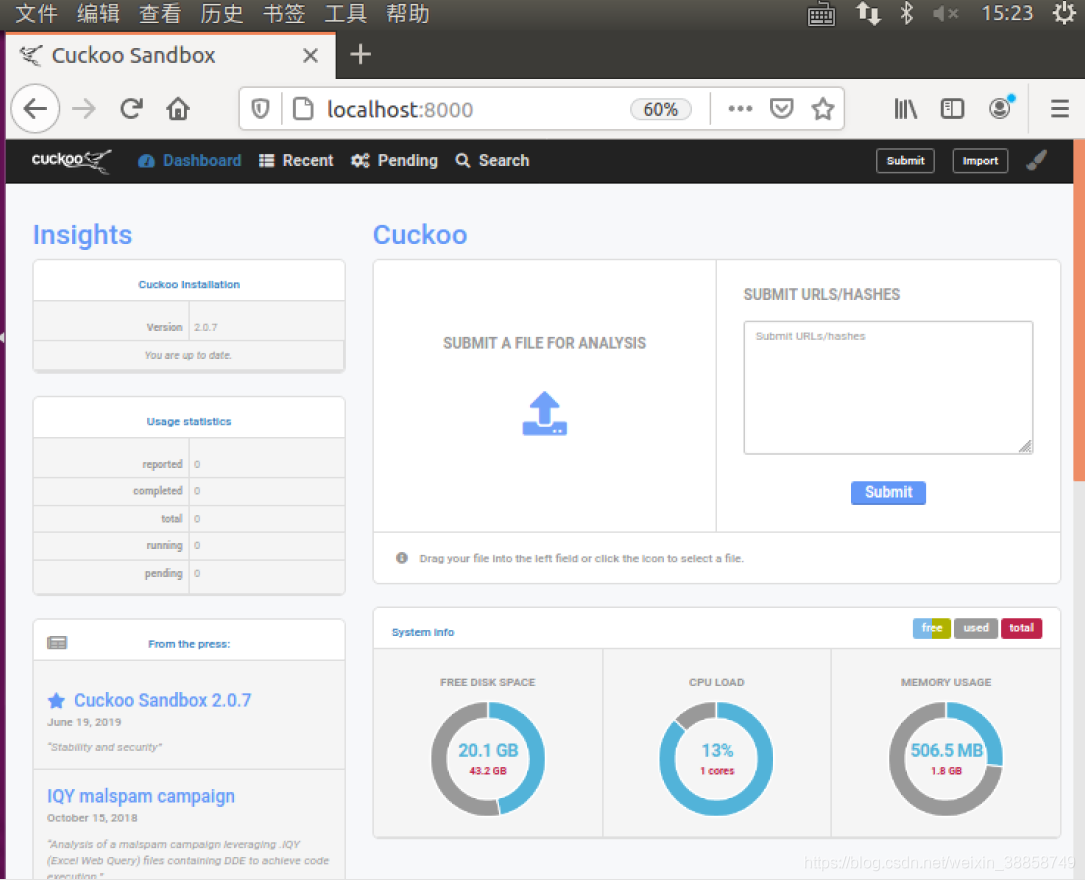
Task: Click the news icon beside From the press
Action: tap(57, 643)
